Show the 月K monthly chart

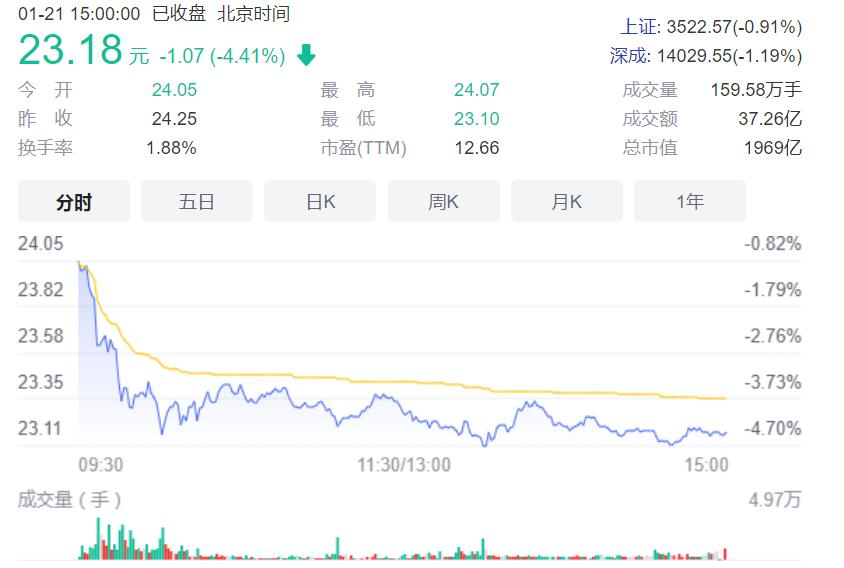point(566,201)
